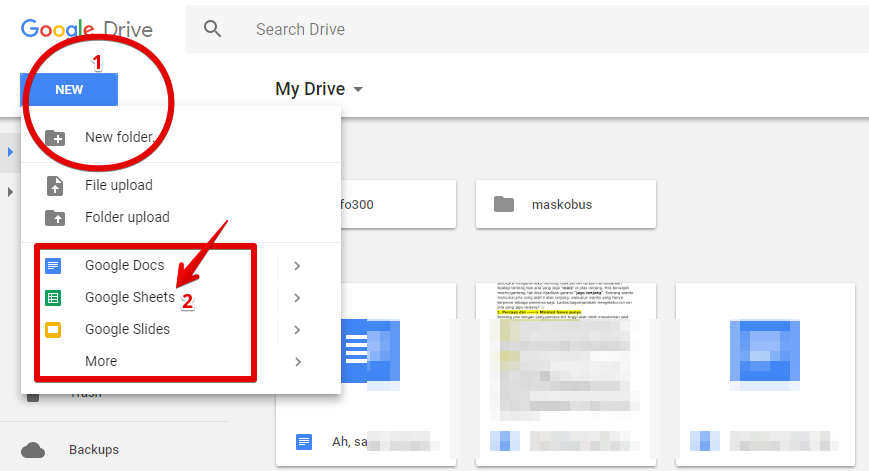Screen dimensions: 869x471
Task: Click the file icon under middle thumbnail
Action: coord(505,441)
